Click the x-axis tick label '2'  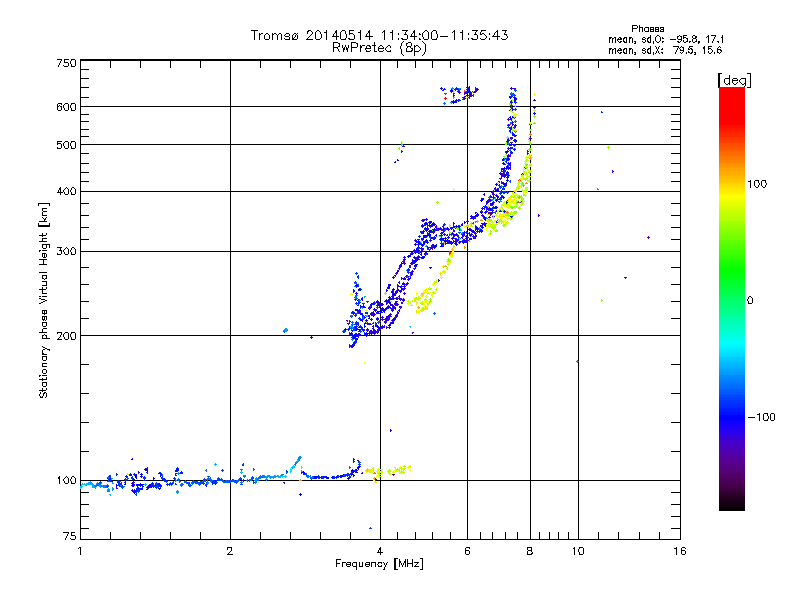pos(230,551)
